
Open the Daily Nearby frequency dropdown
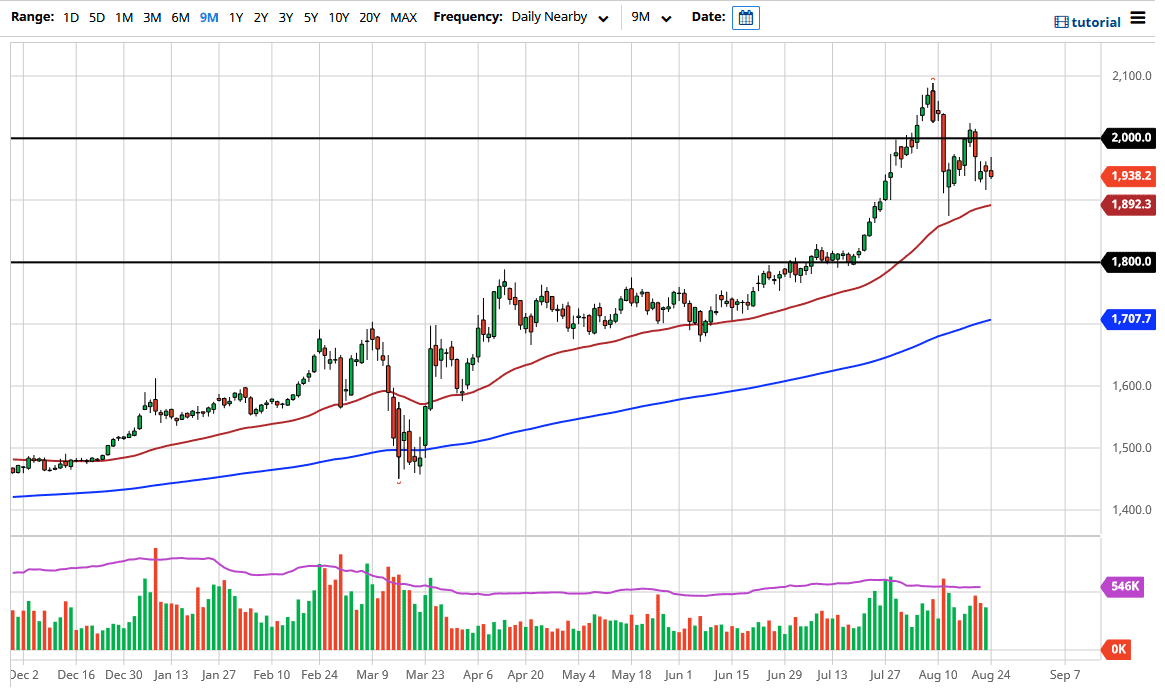(560, 17)
